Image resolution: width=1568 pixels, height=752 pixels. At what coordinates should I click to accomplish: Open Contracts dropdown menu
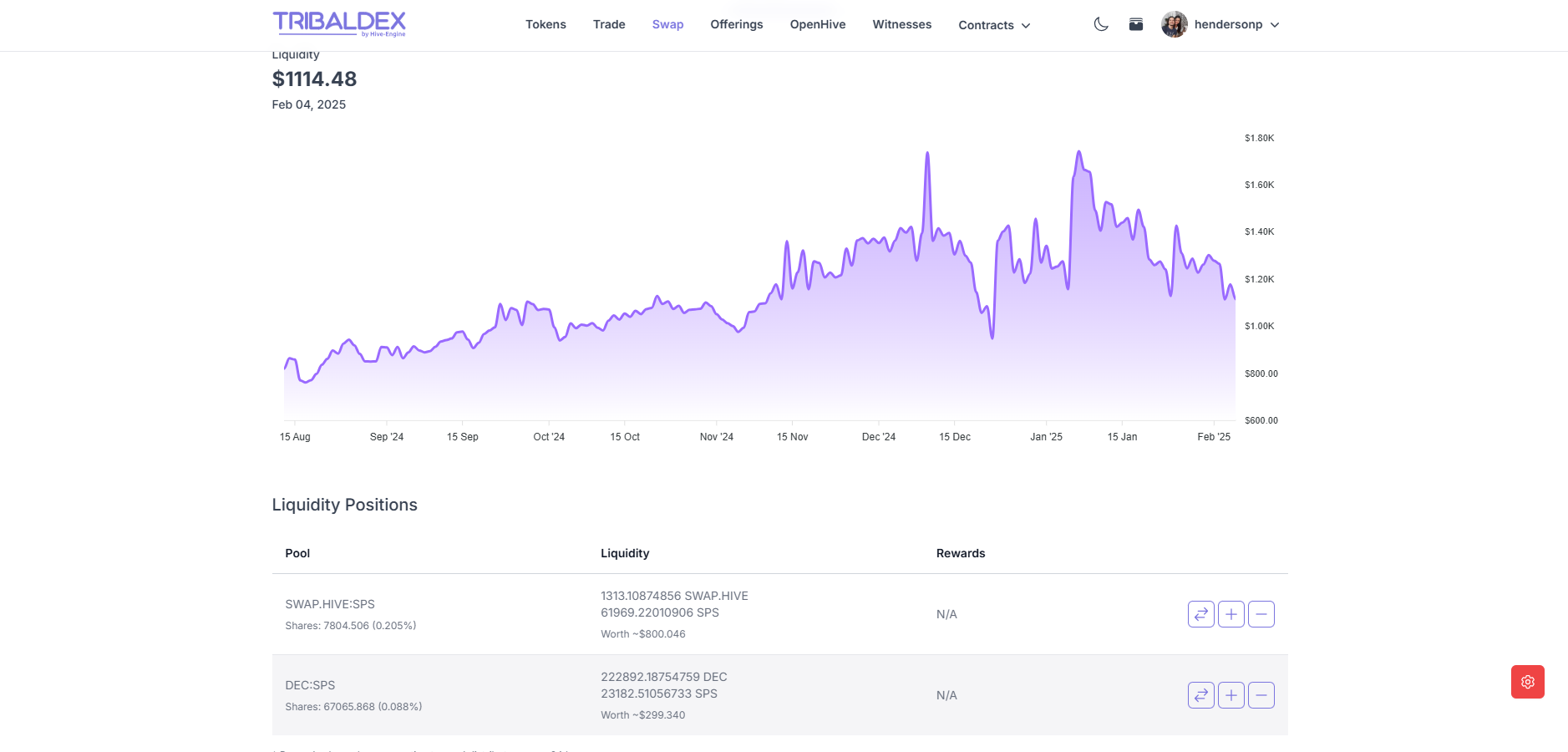pos(994,25)
